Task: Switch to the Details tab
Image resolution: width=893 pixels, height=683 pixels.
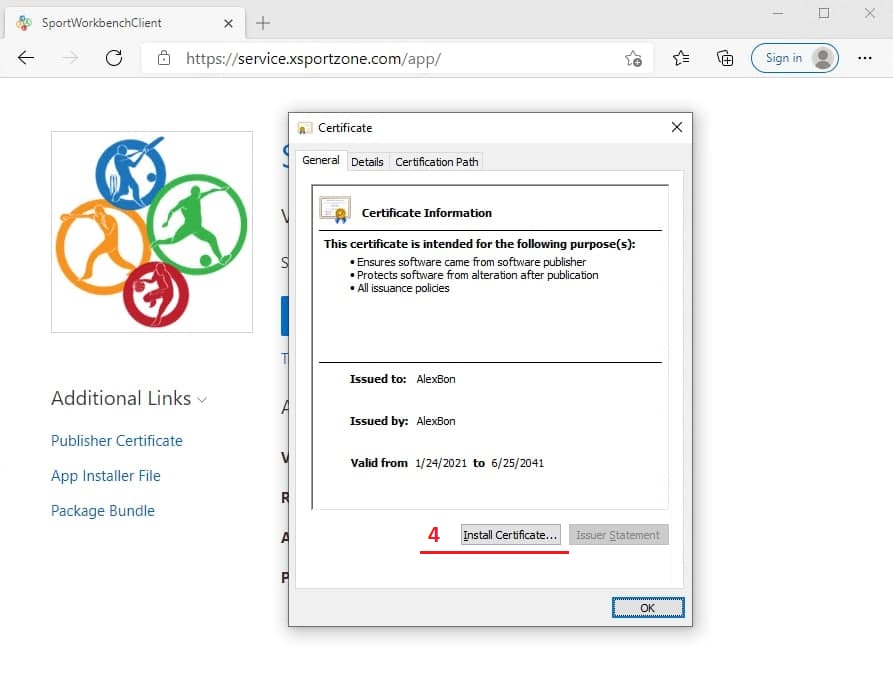Action: coord(367,161)
